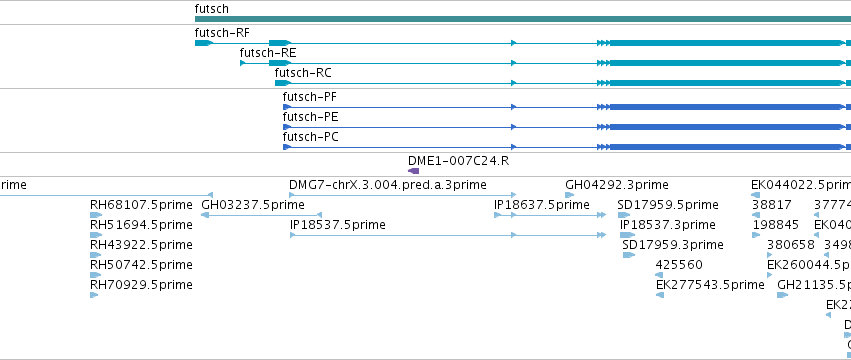Click feature label 38817

pyautogui.click(x=772, y=205)
